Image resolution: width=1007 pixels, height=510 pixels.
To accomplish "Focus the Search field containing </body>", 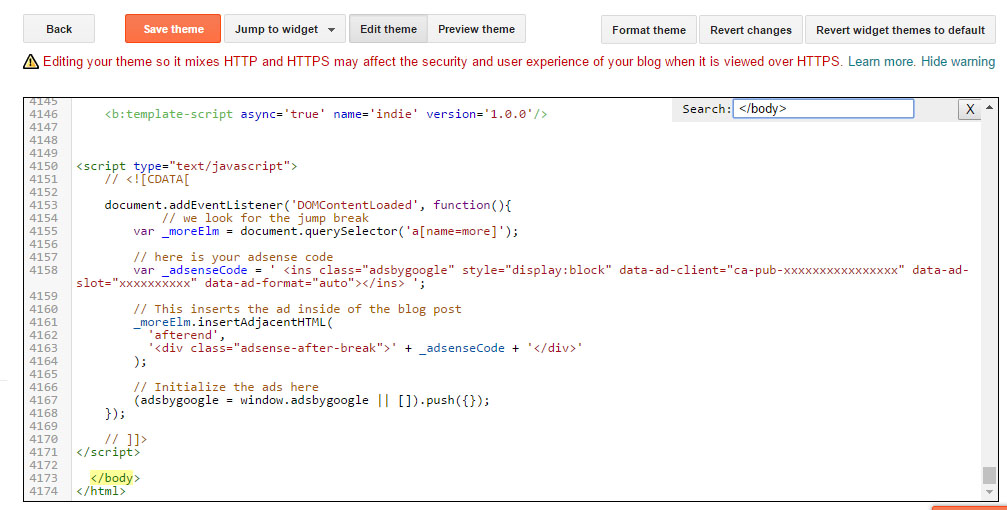I will [823, 109].
